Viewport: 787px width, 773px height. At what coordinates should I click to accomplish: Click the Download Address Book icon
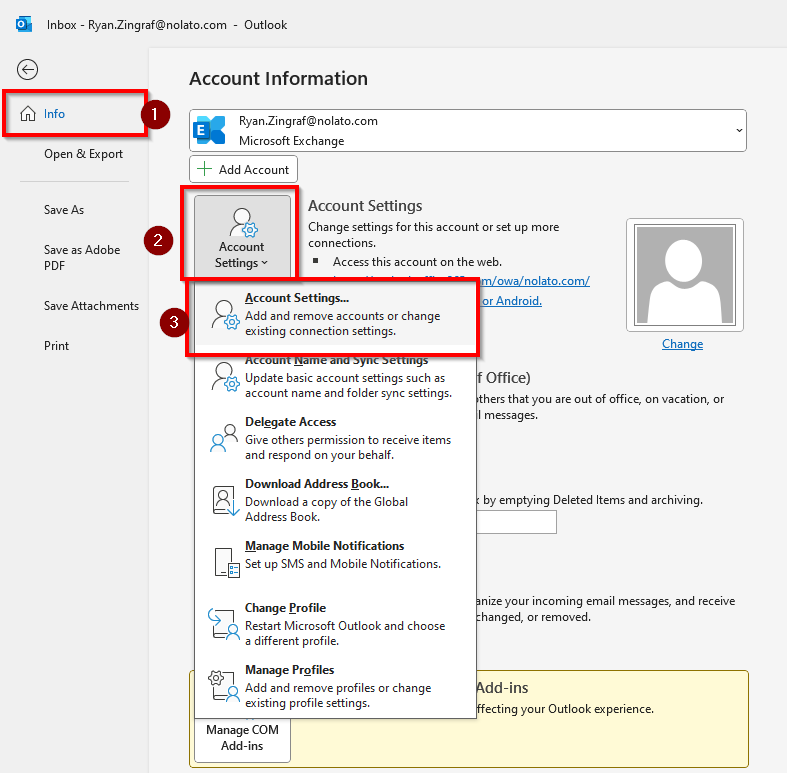tap(225, 500)
